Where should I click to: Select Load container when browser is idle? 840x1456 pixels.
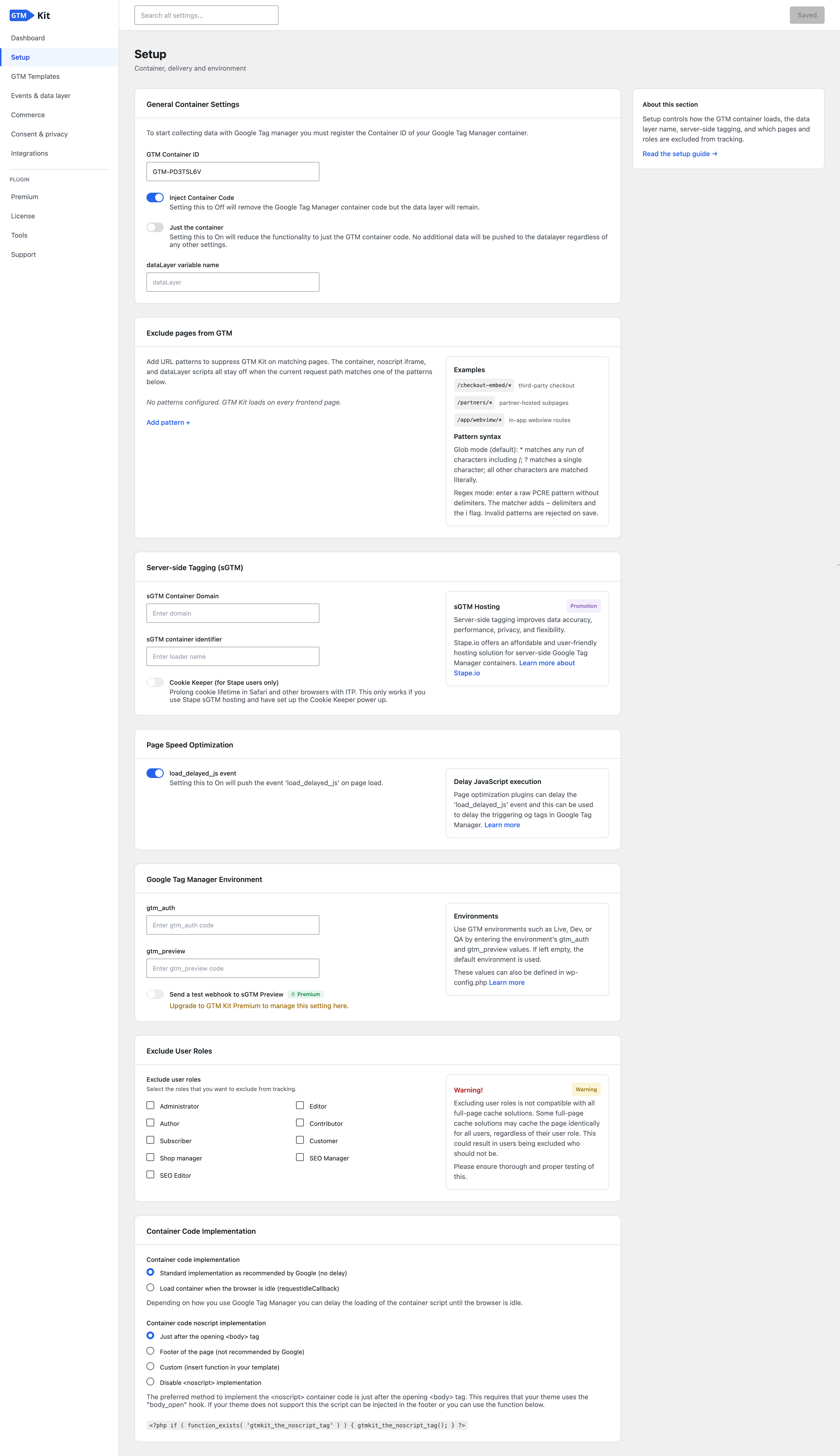pos(151,1288)
